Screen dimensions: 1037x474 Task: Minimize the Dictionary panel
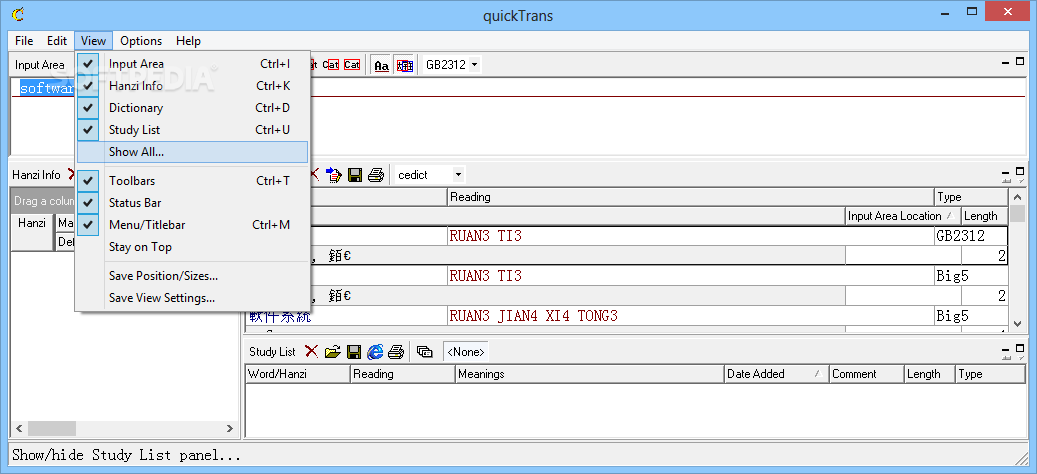click(x=1007, y=172)
